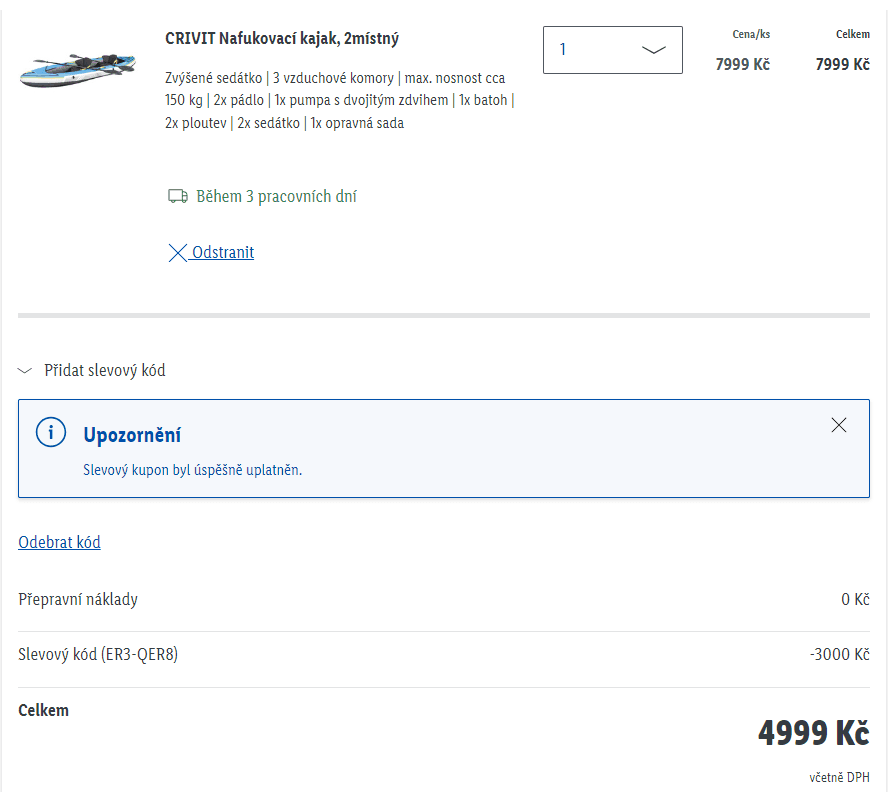The width and height of the screenshot is (888, 792).
Task: Click the Odebrat kód link
Action: (x=59, y=542)
